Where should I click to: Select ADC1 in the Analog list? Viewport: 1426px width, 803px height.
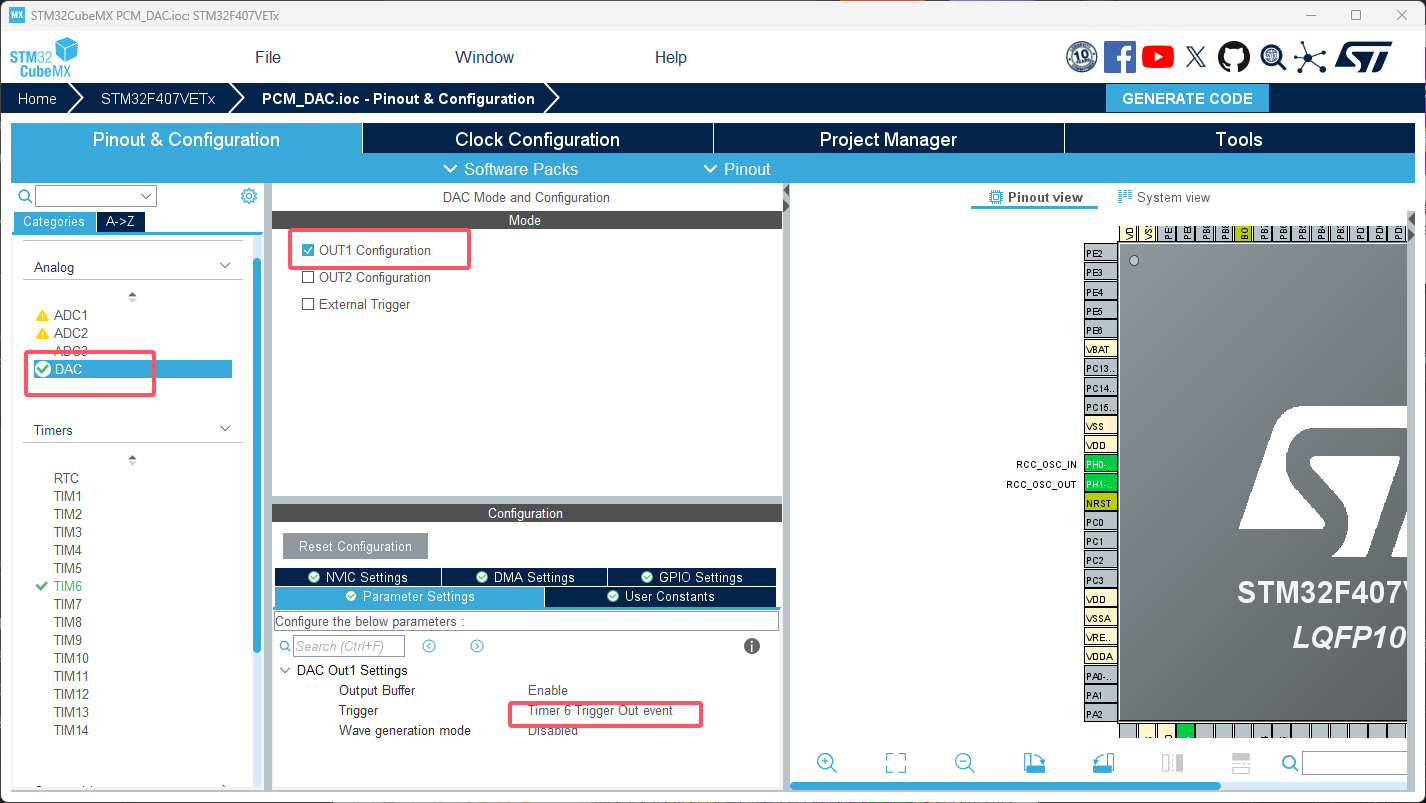click(x=71, y=315)
